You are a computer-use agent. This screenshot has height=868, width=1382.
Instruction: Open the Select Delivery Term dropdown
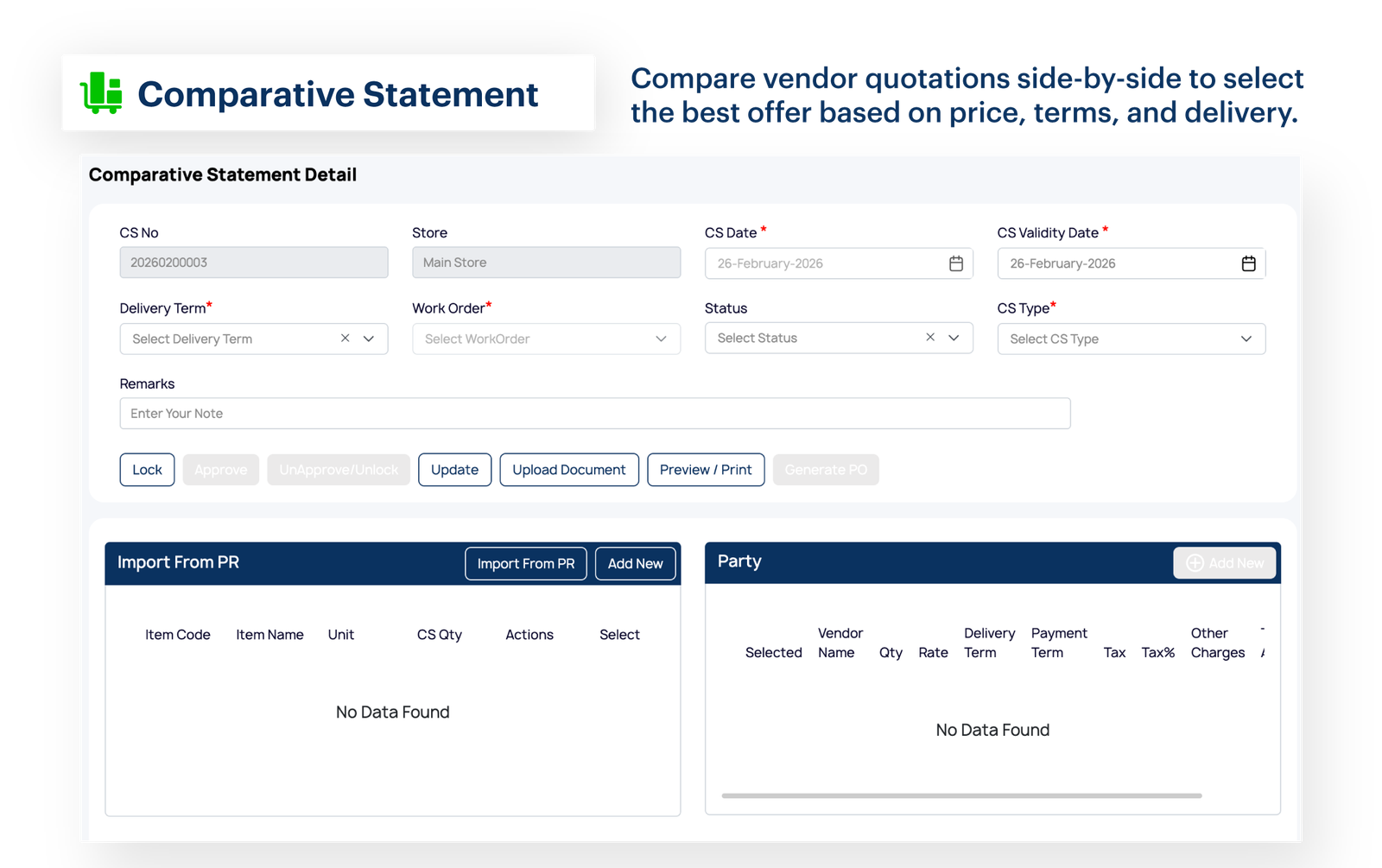pos(369,339)
